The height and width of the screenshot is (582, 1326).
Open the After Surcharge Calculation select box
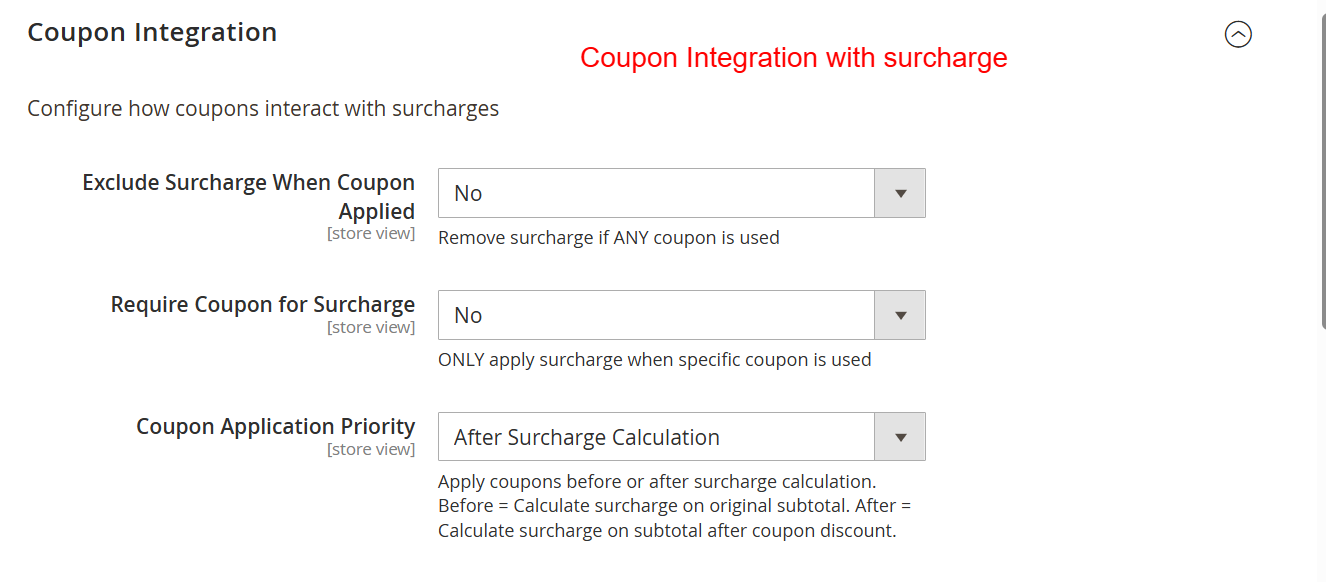tap(656, 437)
